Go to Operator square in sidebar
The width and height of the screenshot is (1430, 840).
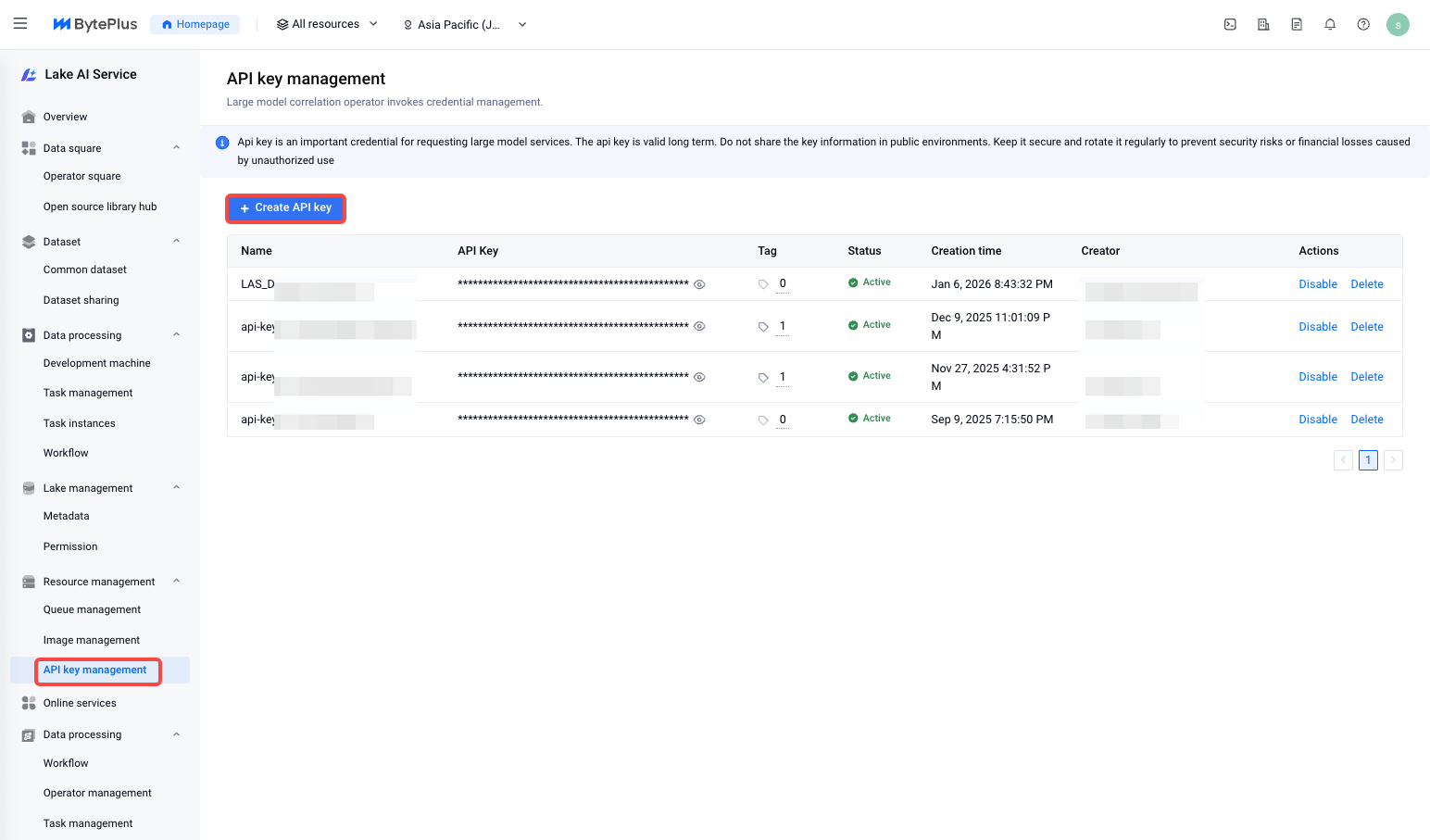pos(82,176)
